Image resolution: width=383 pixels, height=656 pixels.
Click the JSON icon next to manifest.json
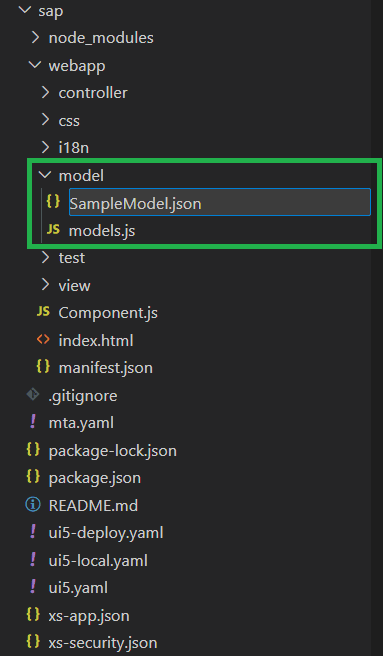(43, 366)
